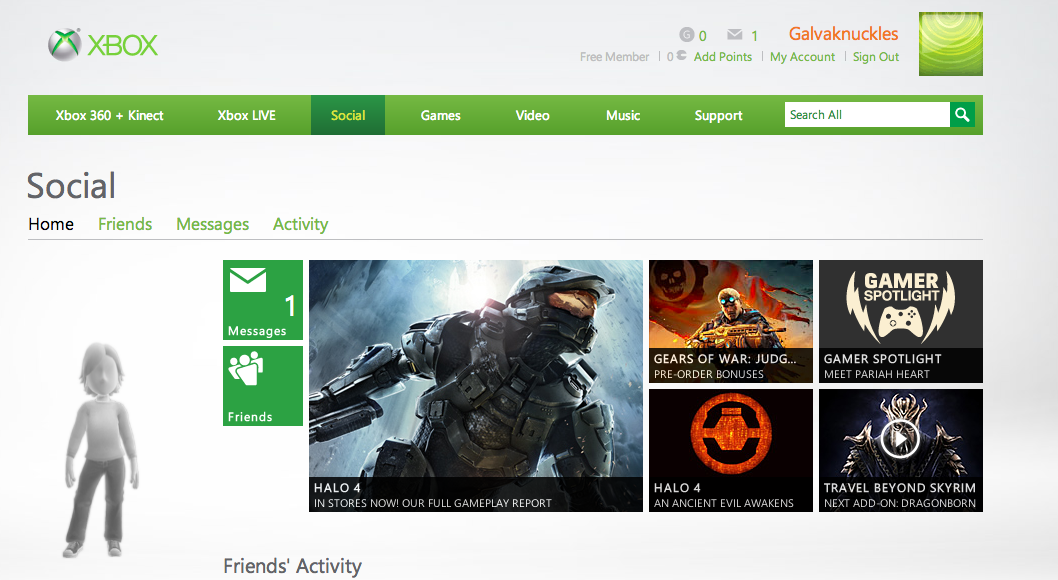Viewport: 1058px width, 580px height.
Task: Open the Support menu
Action: pyautogui.click(x=718, y=115)
